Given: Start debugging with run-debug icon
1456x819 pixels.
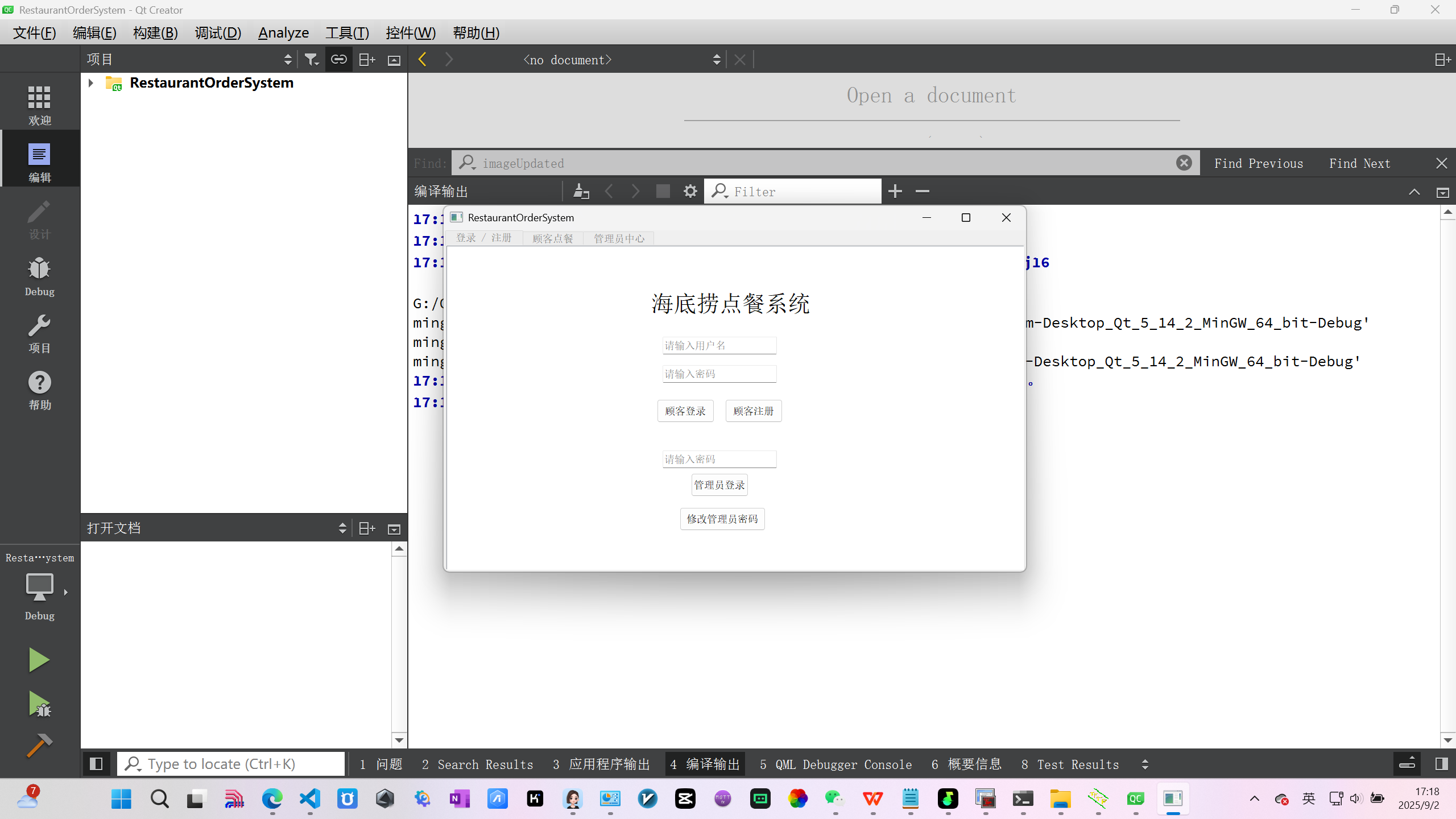Looking at the screenshot, I should (39, 704).
